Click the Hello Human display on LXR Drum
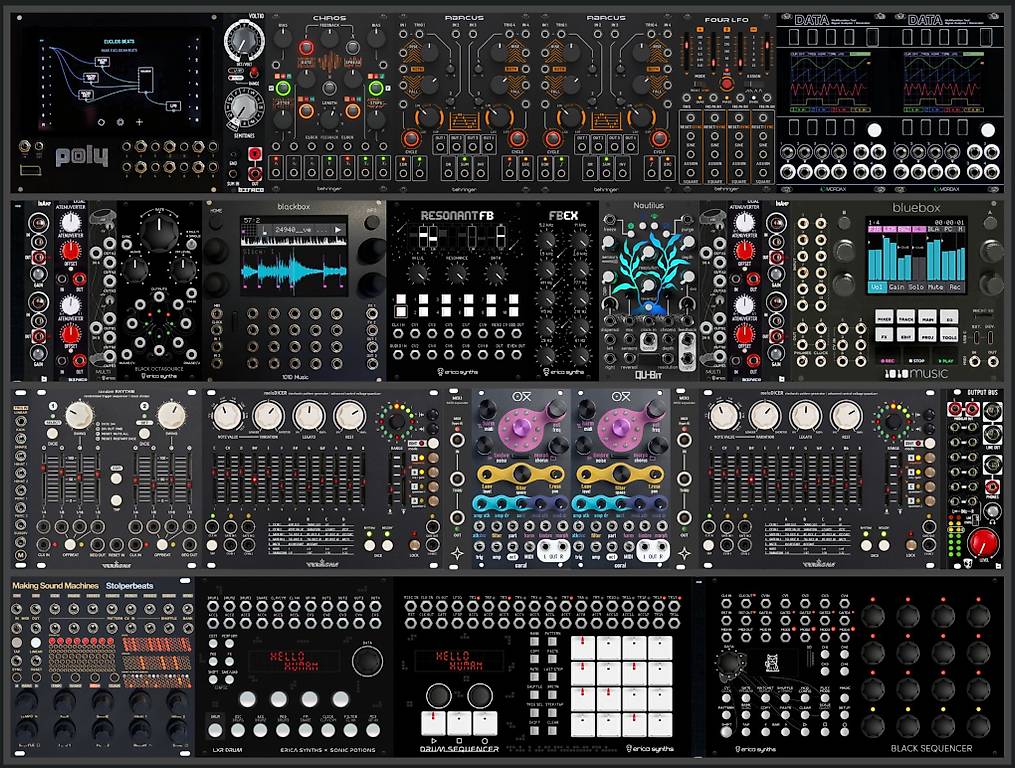The image size is (1015, 768). point(295,661)
